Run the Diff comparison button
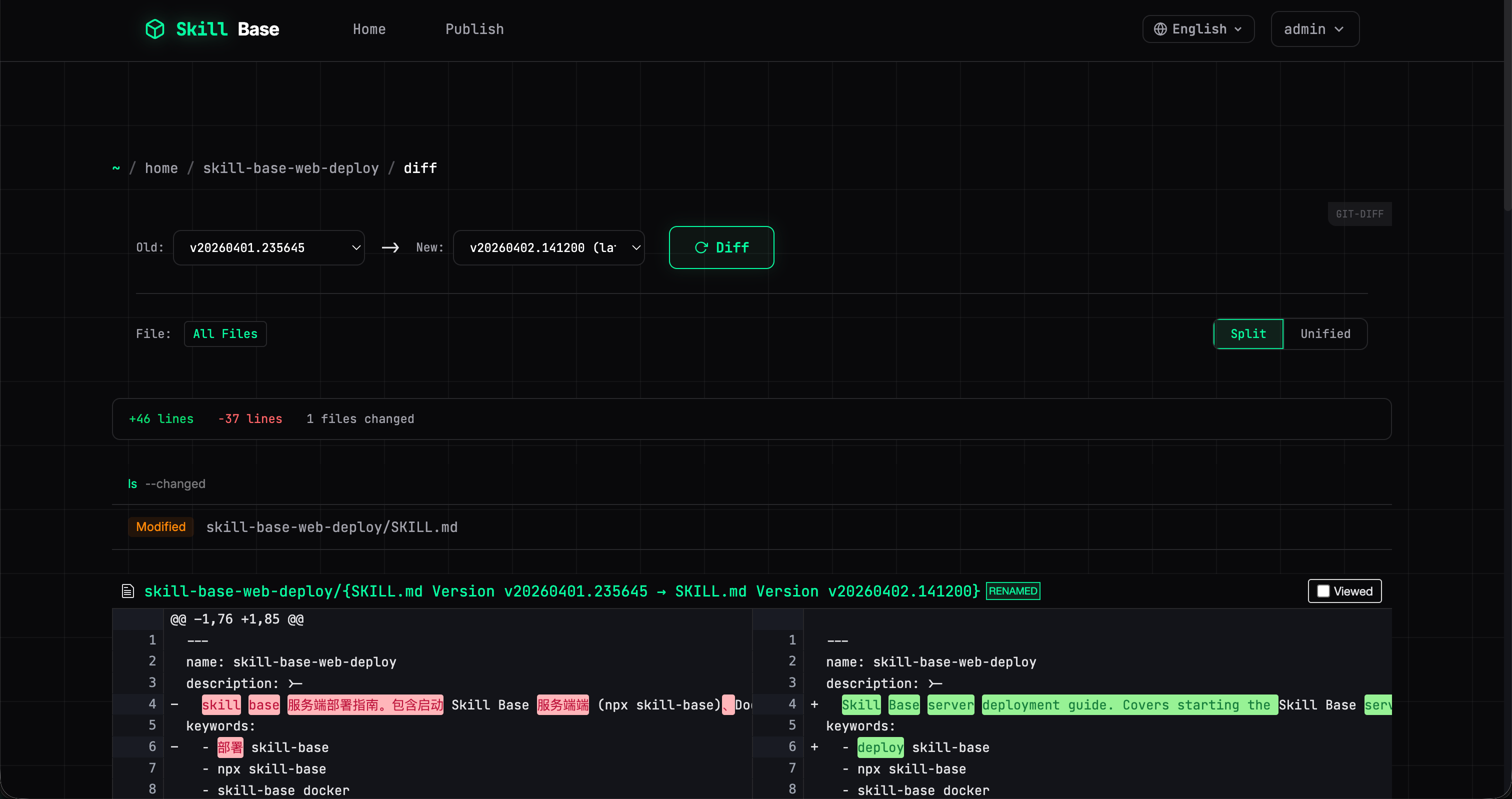This screenshot has height=799, width=1512. [x=721, y=247]
